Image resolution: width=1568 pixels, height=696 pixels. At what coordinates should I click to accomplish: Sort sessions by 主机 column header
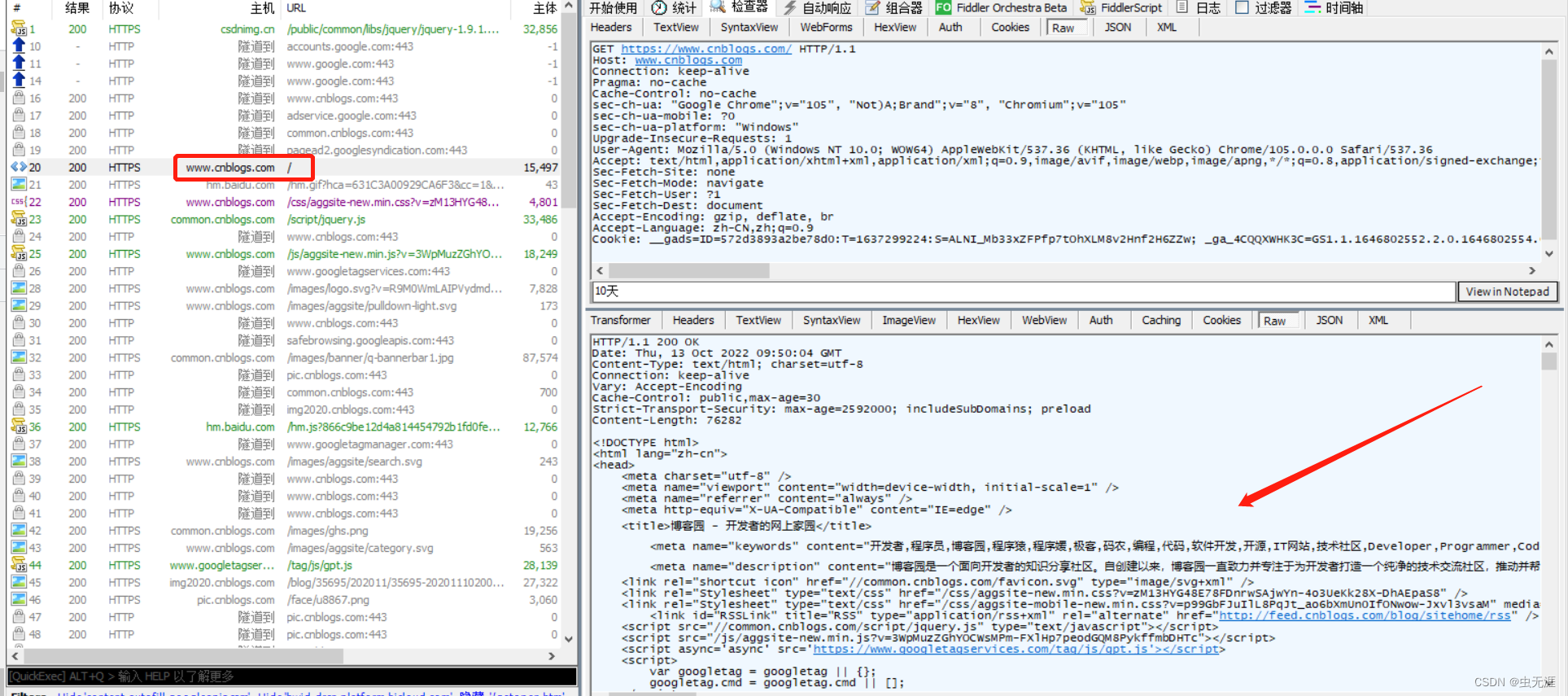click(262, 8)
